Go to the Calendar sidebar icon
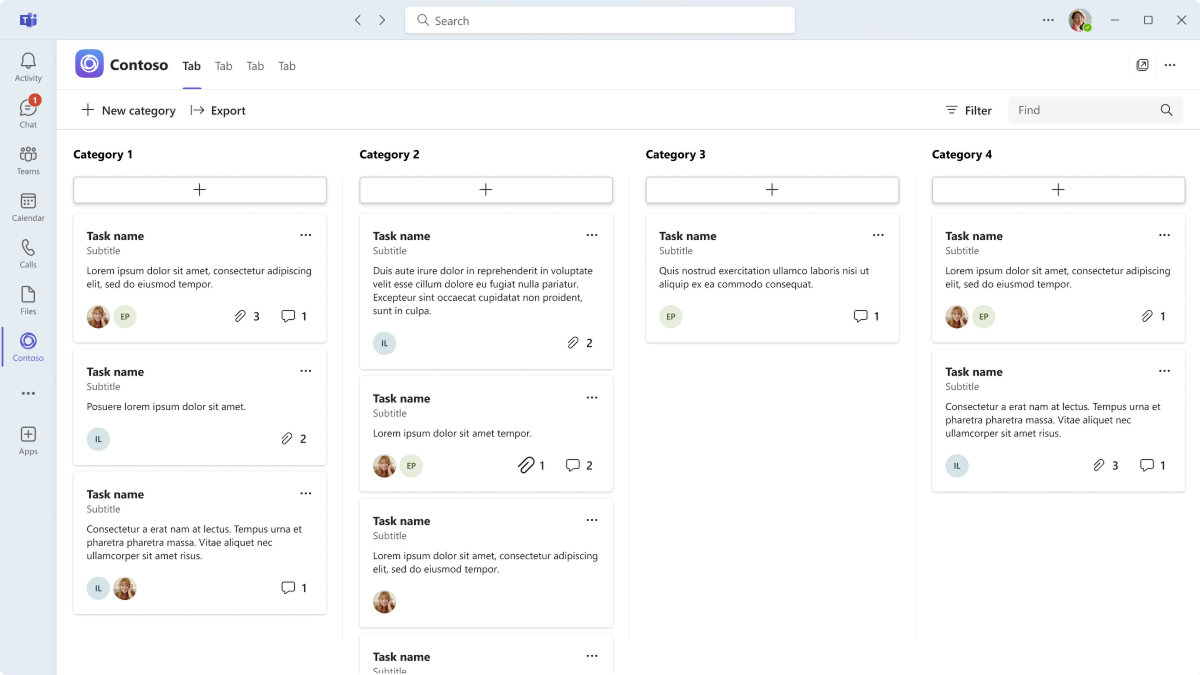This screenshot has width=1200, height=675. [x=28, y=207]
